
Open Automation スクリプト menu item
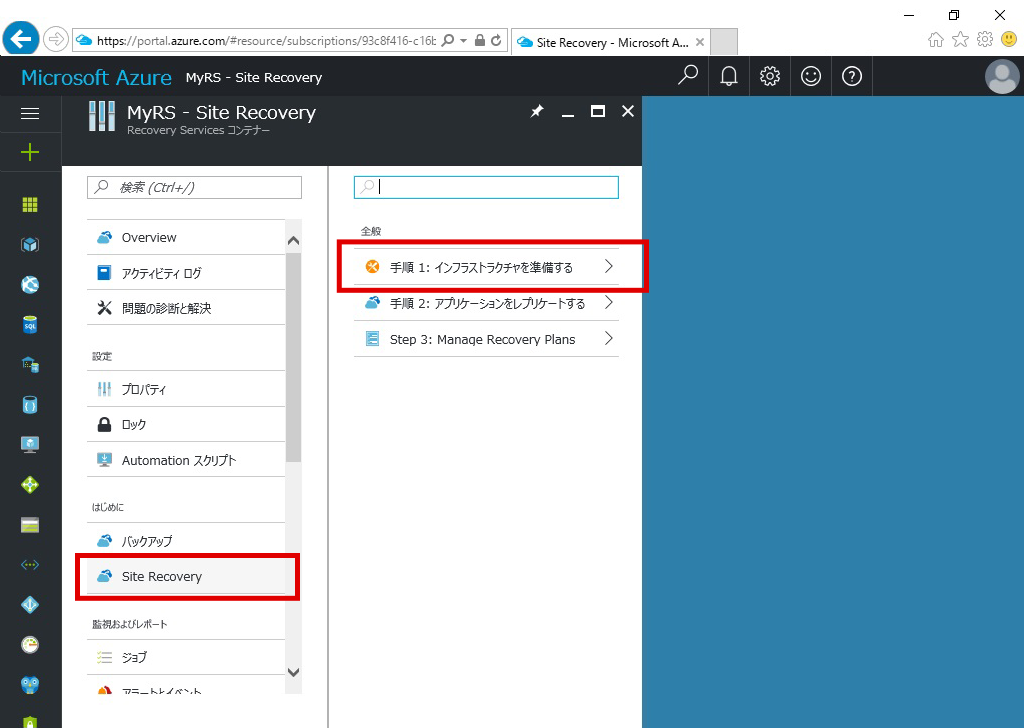click(x=186, y=460)
